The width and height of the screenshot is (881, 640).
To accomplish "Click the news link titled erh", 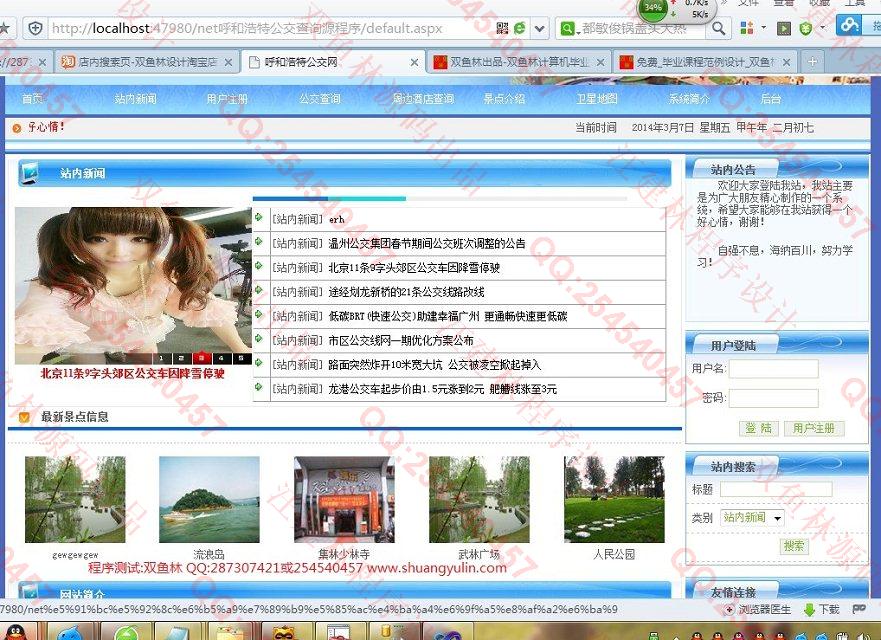I will point(337,219).
